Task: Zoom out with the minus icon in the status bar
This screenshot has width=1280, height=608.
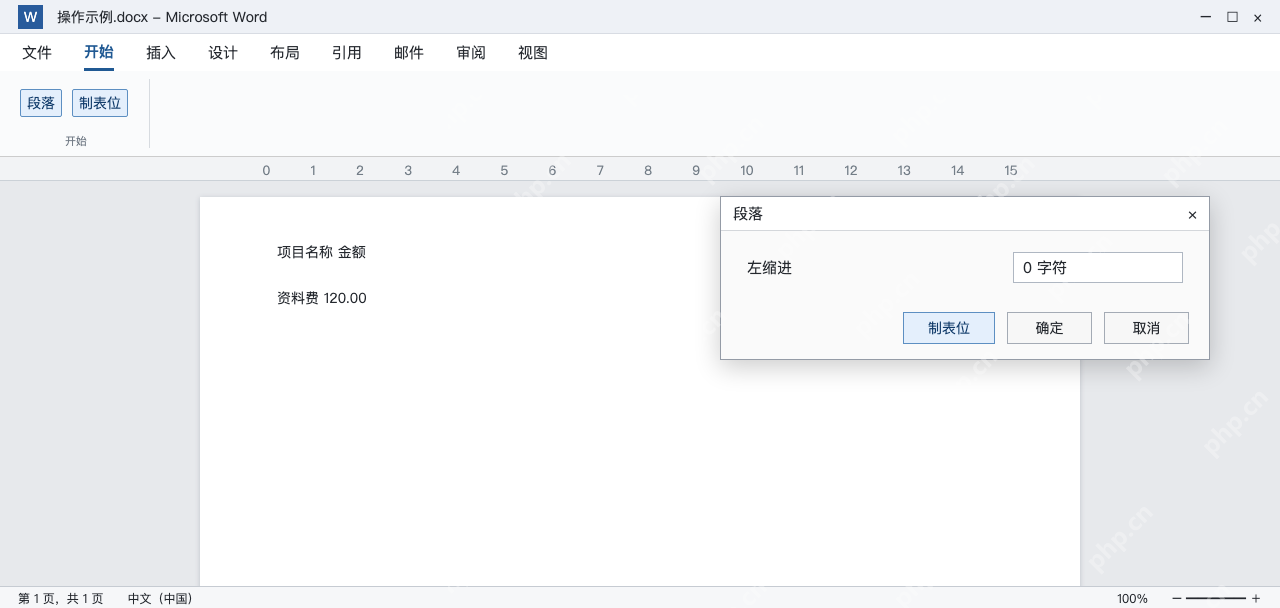Action: pyautogui.click(x=1176, y=598)
